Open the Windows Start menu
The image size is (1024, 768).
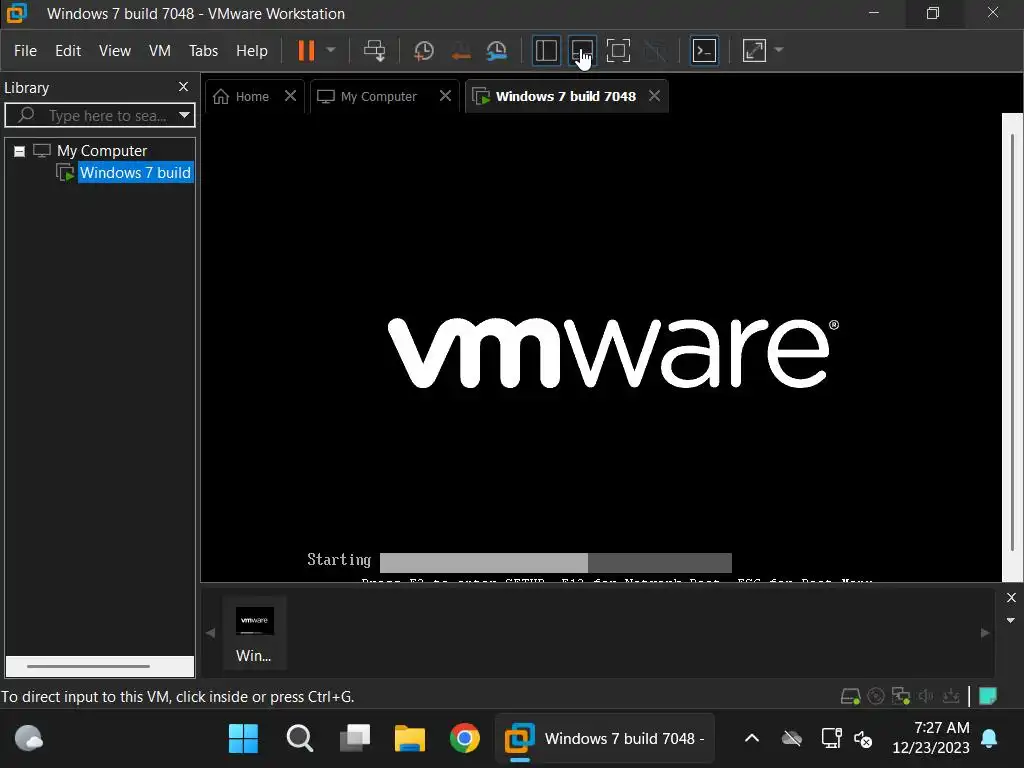coord(244,739)
